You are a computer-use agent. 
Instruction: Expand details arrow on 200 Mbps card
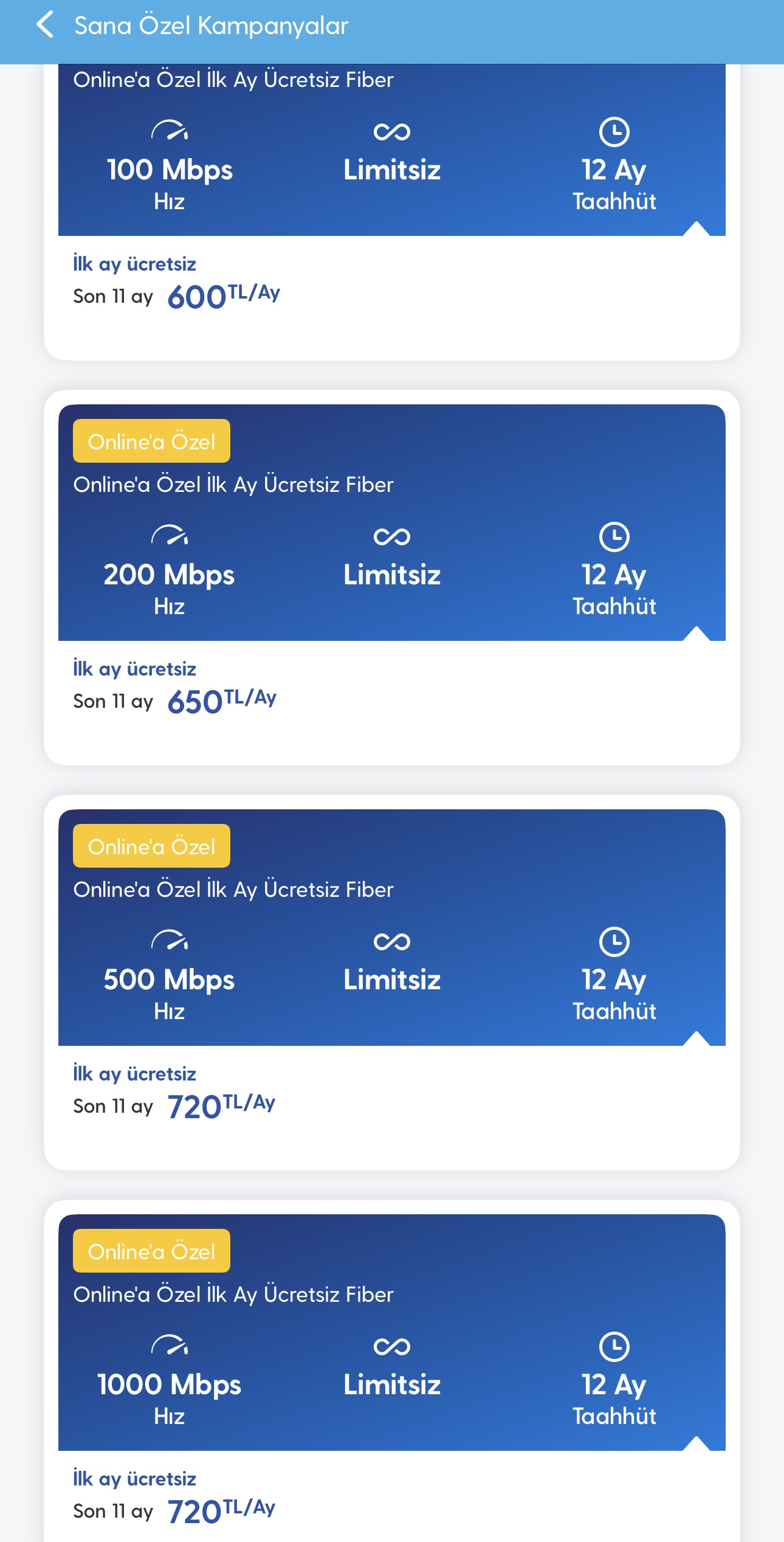pos(696,634)
